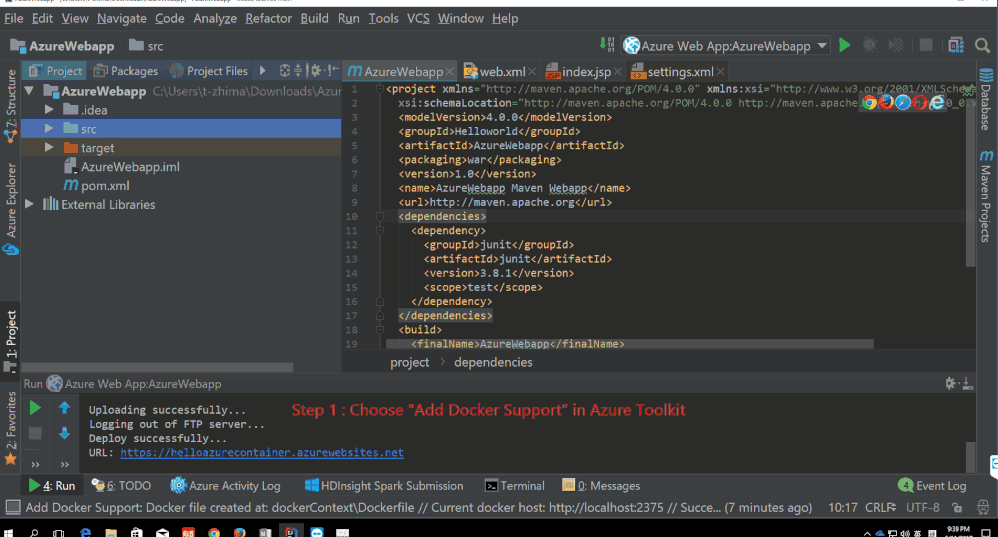Click the Stop square in Run panel
The height and width of the screenshot is (537, 998).
[35, 433]
